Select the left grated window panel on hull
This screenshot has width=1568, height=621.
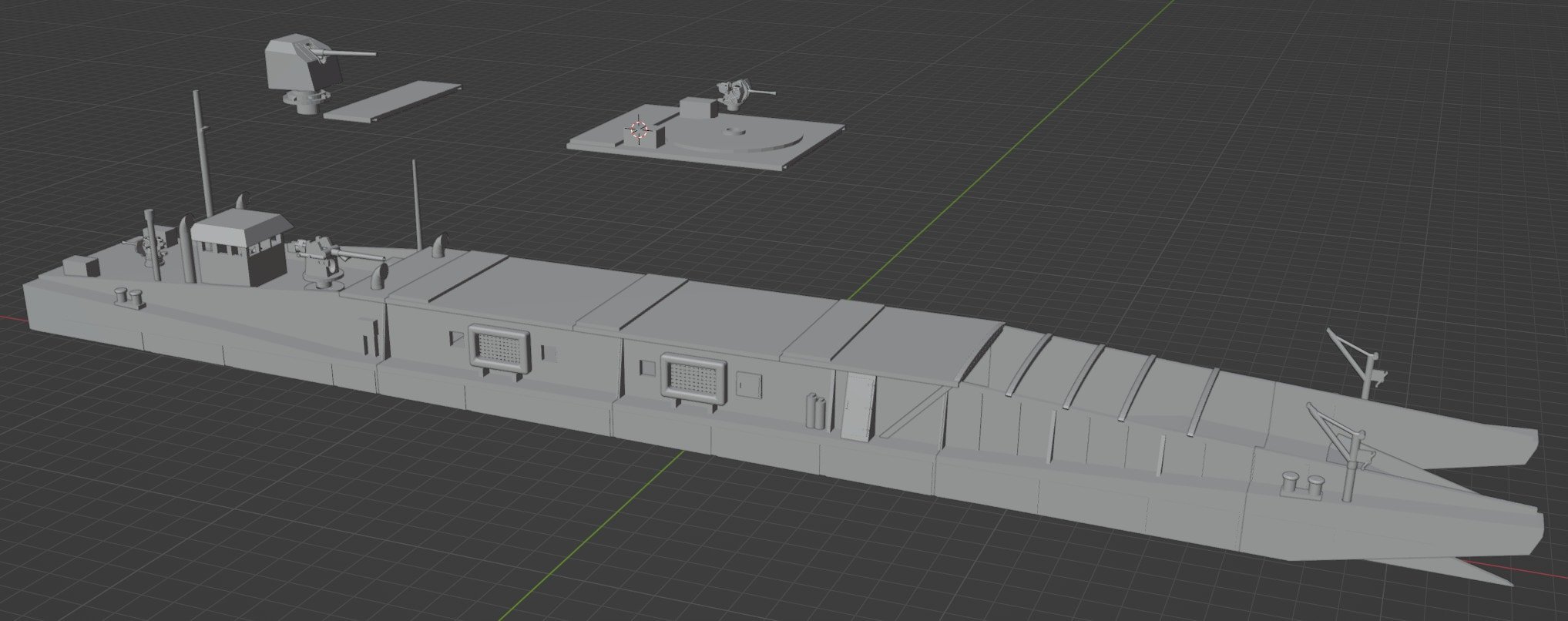(x=499, y=348)
